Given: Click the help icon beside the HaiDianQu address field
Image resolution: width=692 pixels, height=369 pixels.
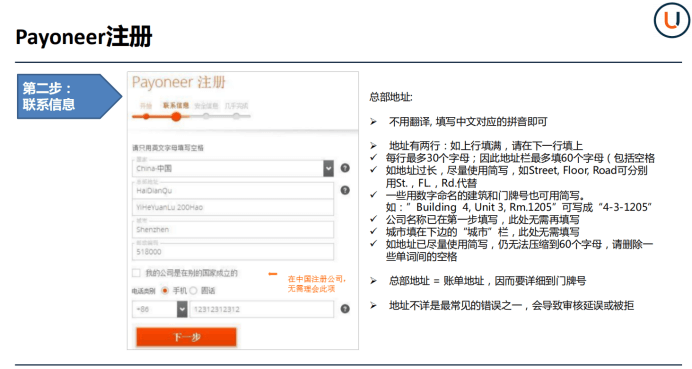Looking at the screenshot, I should click(345, 190).
